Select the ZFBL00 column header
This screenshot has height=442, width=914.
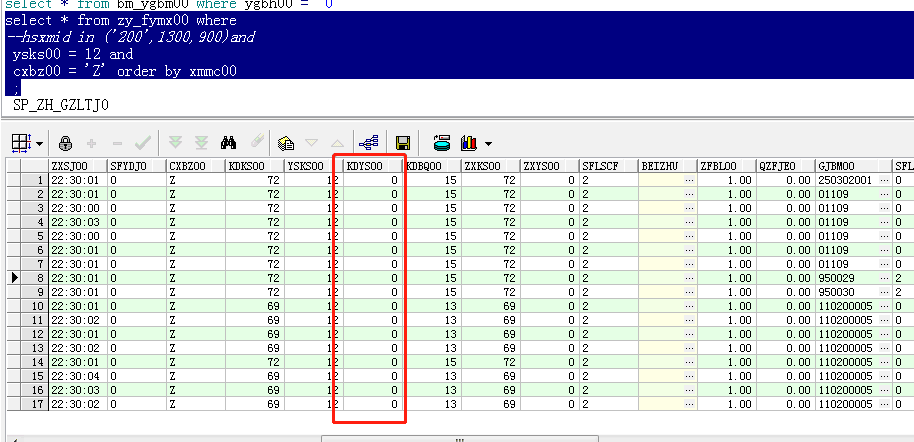[x=727, y=166]
